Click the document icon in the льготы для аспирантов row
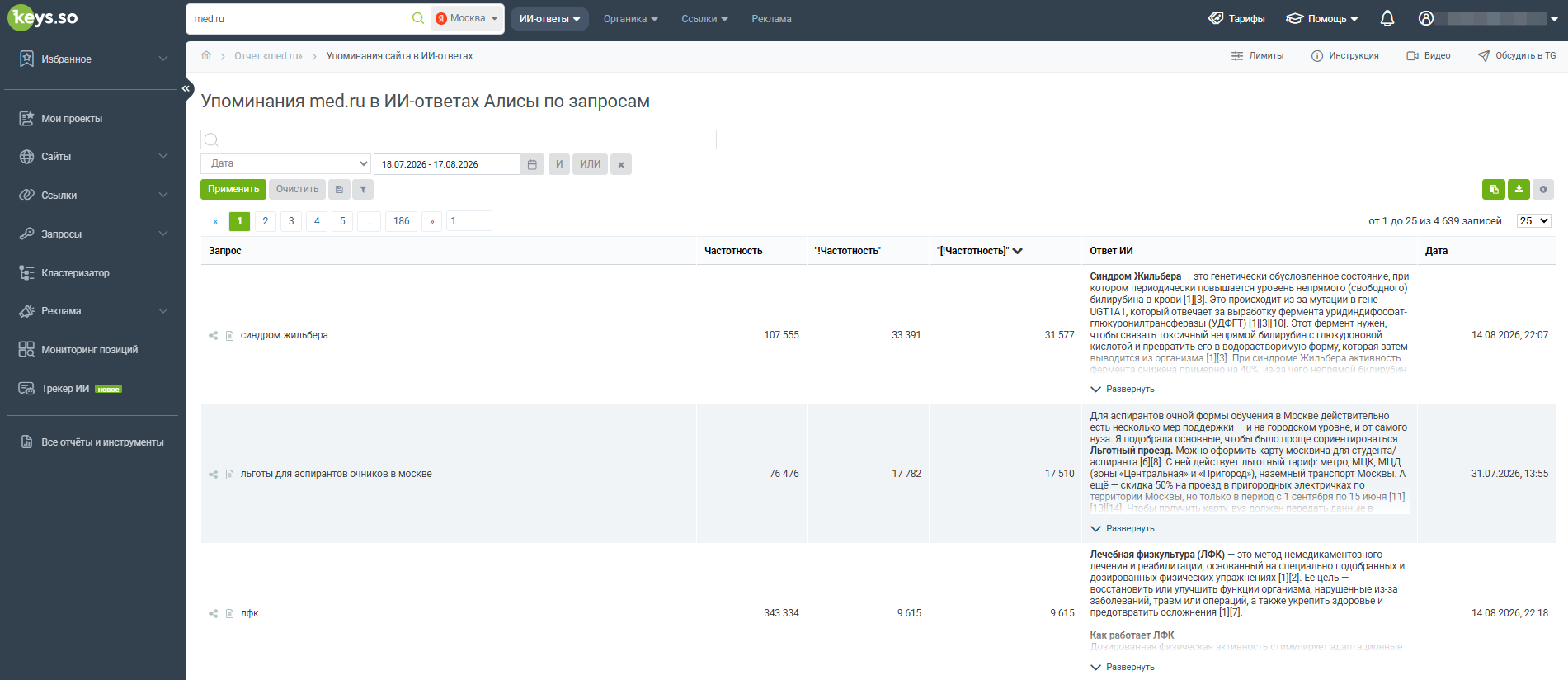Screen dimensions: 1568x680 click(230, 474)
